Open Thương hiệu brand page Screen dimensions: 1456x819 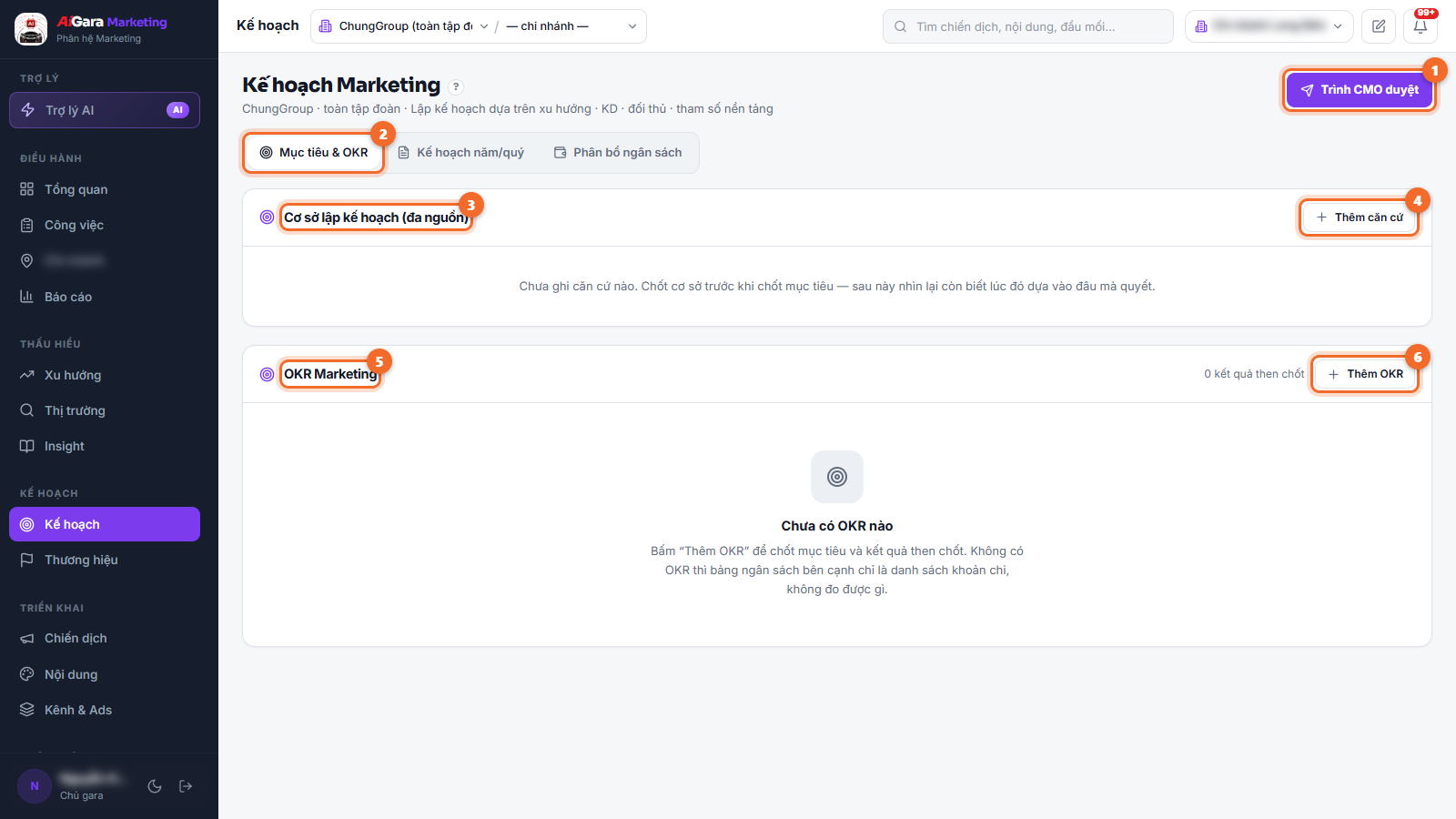[x=105, y=560]
